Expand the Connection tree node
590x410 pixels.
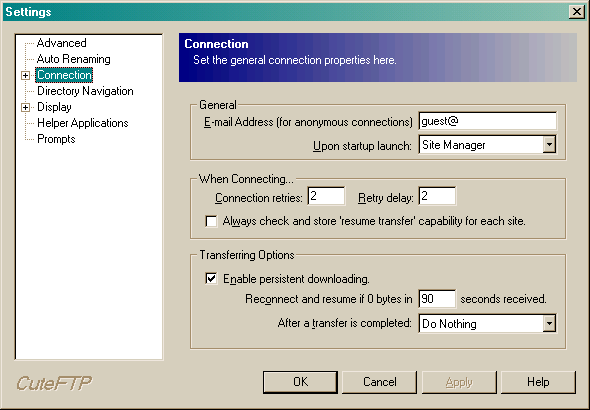tap(25, 75)
